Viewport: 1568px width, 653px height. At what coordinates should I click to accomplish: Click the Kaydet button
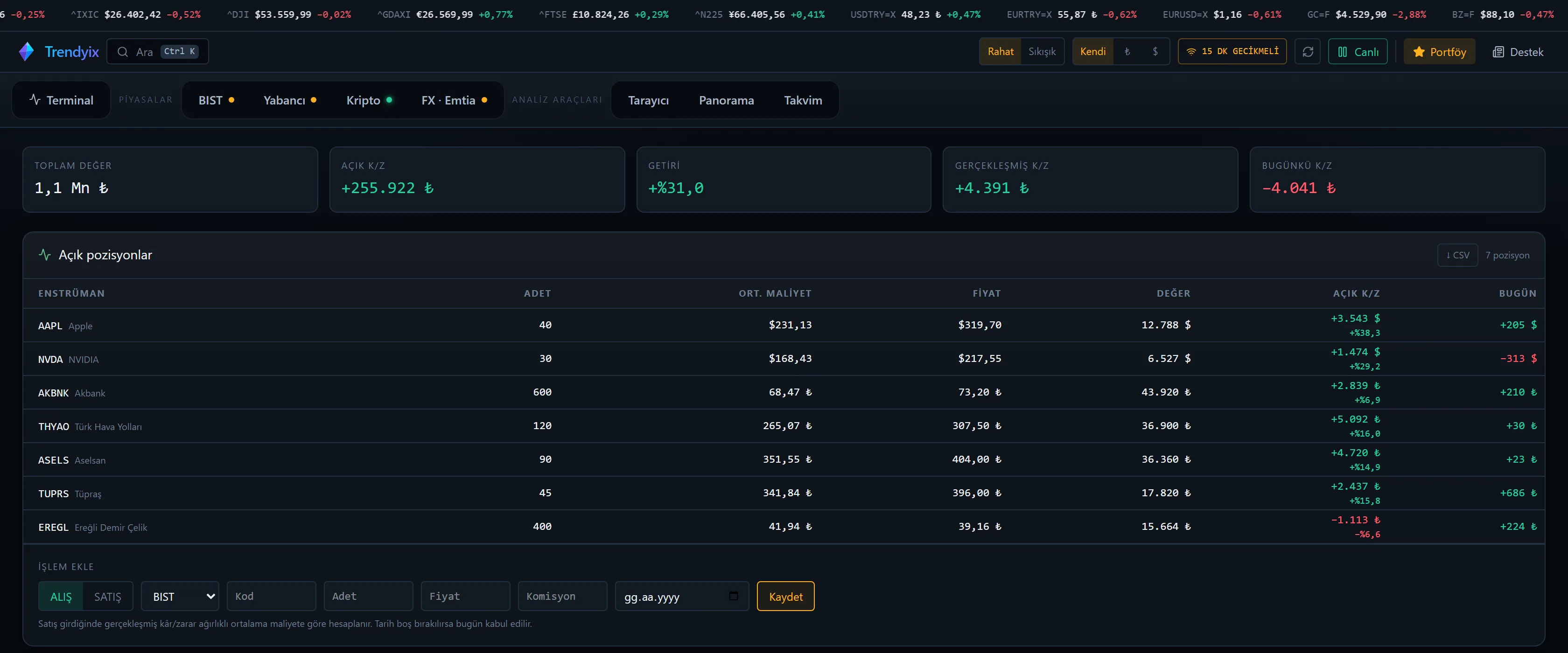click(x=785, y=597)
